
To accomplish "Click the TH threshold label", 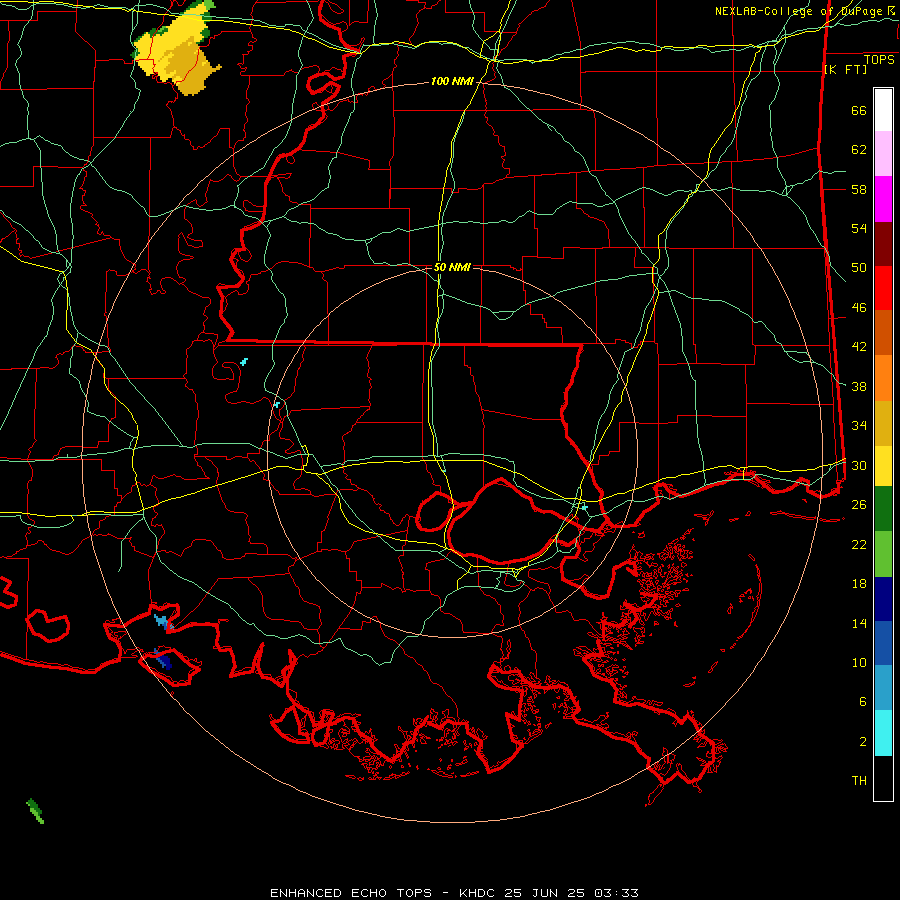I will click(859, 780).
